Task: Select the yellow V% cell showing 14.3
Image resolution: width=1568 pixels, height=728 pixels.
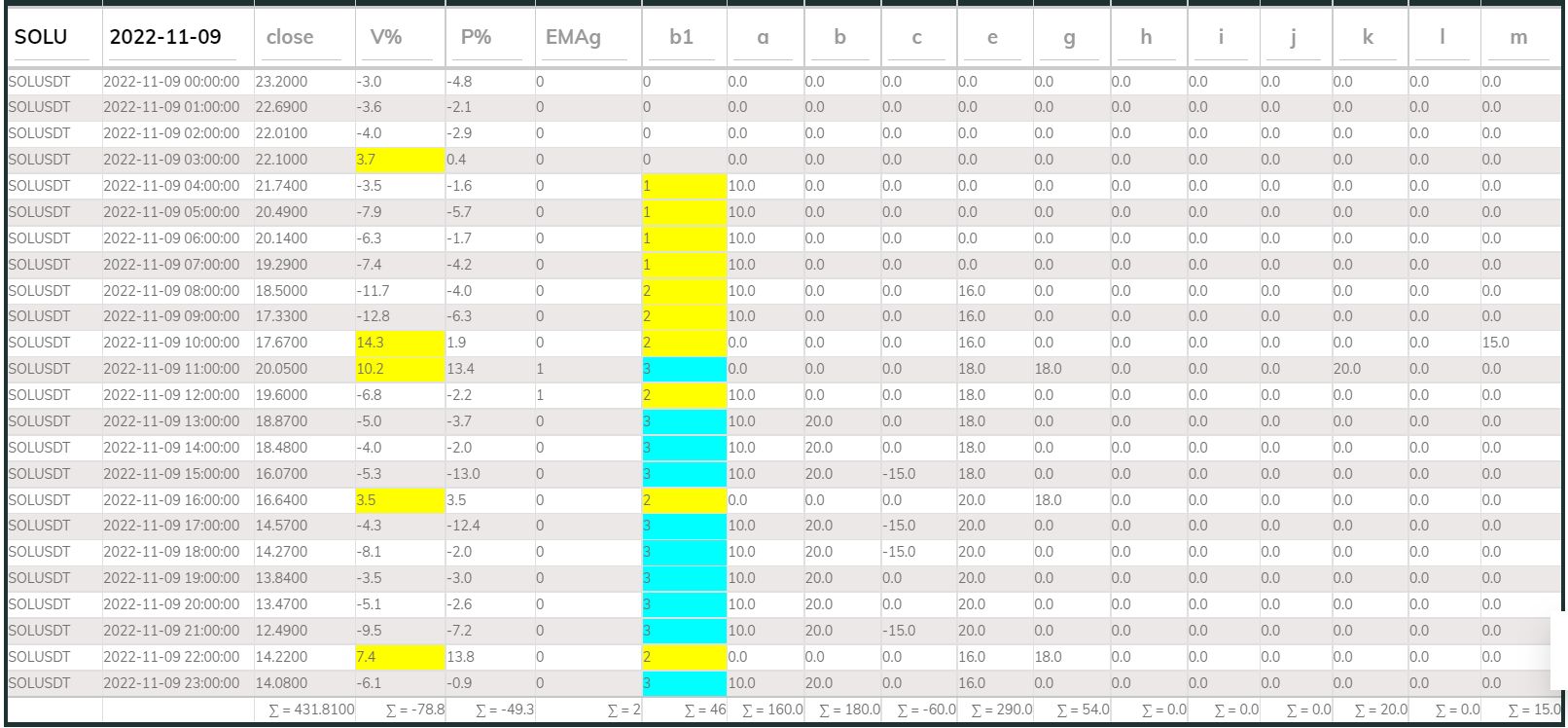Action: 400,343
